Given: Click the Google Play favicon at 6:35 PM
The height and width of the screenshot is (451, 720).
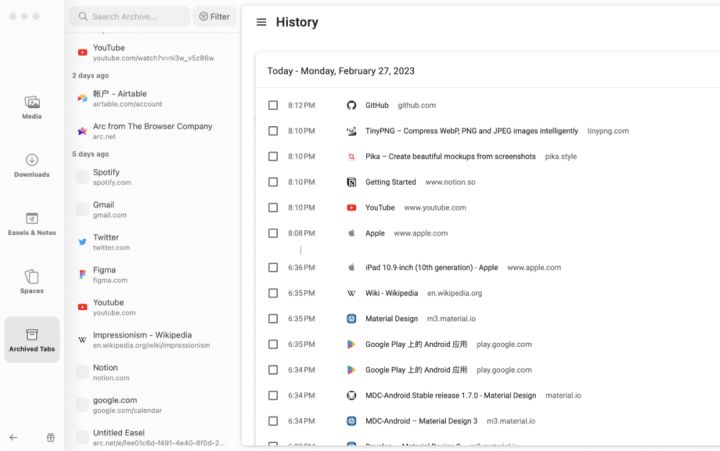Looking at the screenshot, I should (351, 344).
